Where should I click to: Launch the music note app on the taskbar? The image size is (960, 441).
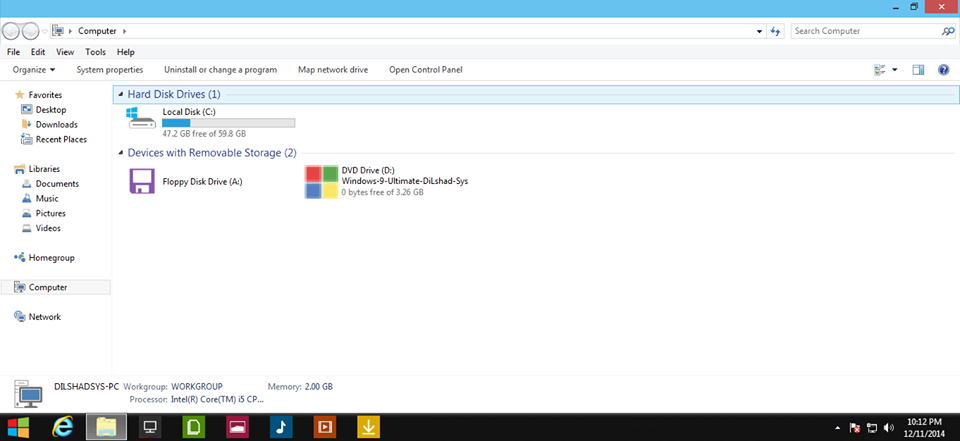click(x=281, y=426)
